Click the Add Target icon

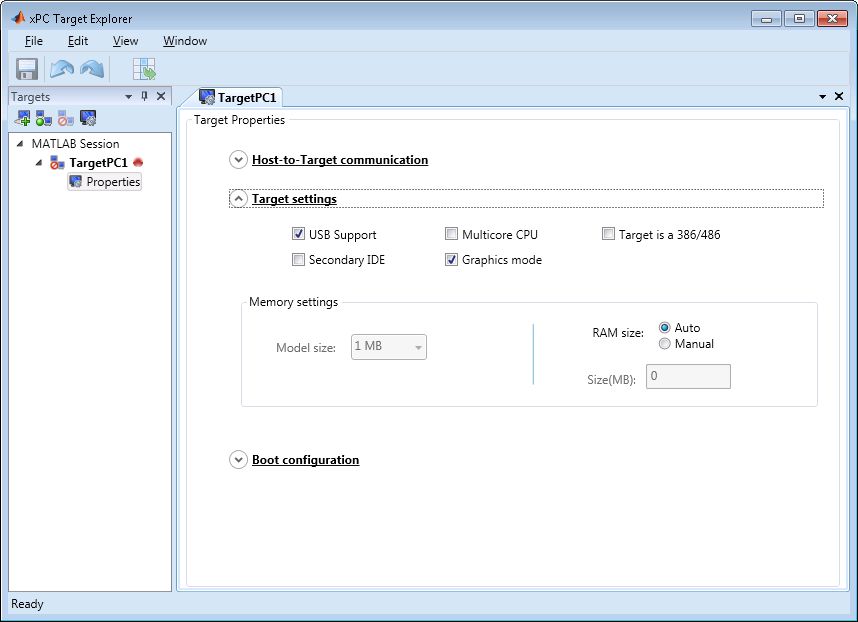coord(23,118)
